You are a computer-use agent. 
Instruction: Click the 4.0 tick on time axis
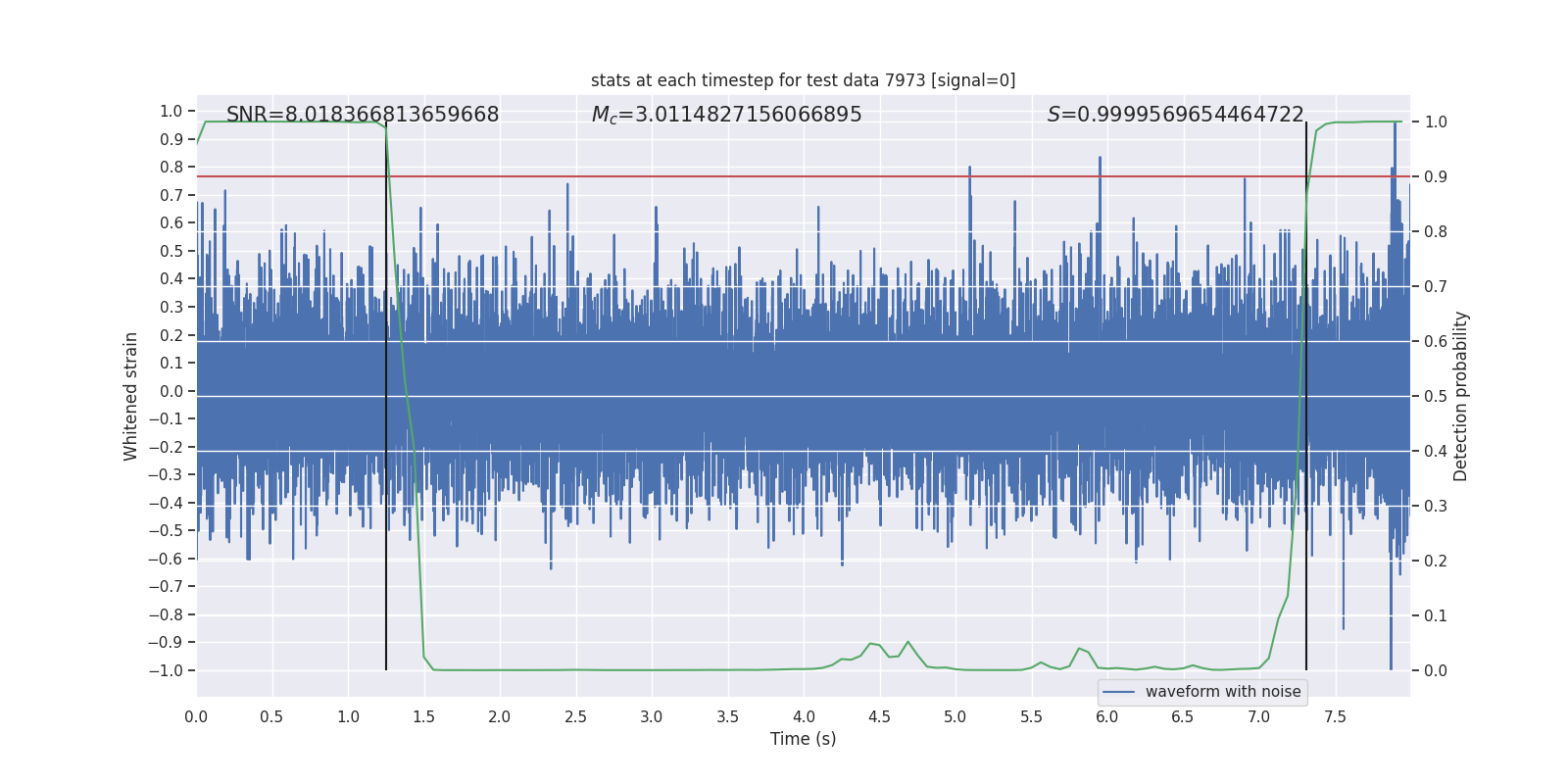coord(804,716)
